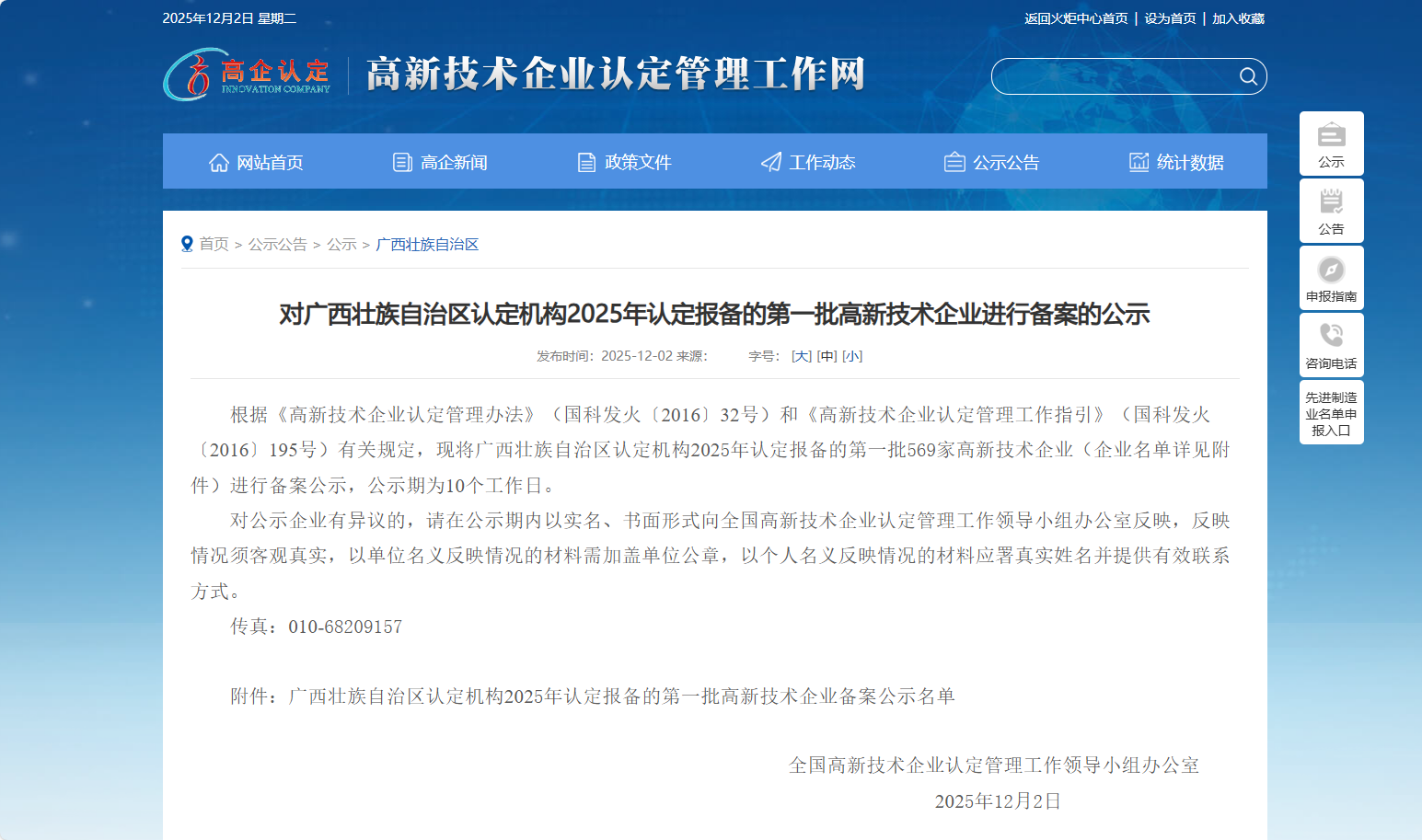Screen dimensions: 1422x840
Task: Open the 咨询电话 phone icon
Action: coord(1331,335)
